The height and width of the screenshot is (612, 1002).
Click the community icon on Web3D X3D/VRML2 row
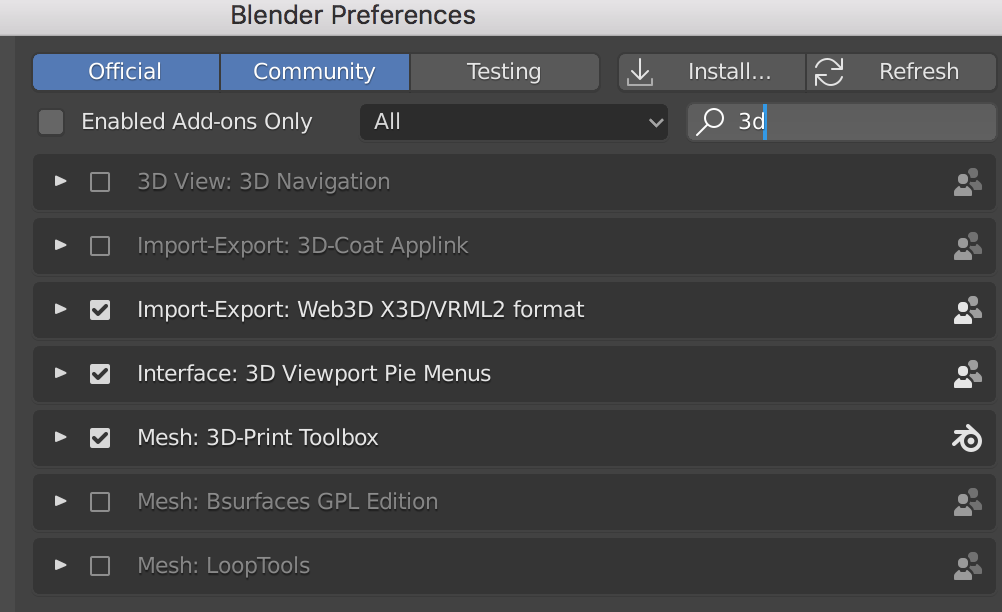(x=967, y=310)
